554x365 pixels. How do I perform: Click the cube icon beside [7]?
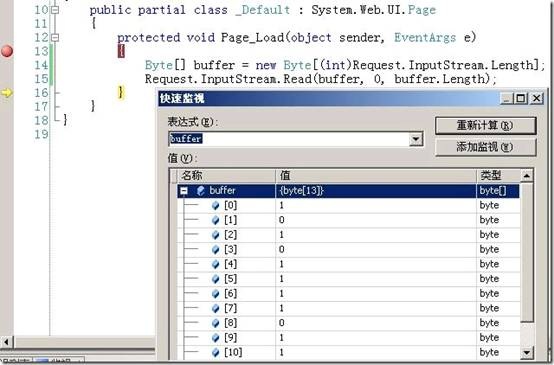click(216, 308)
